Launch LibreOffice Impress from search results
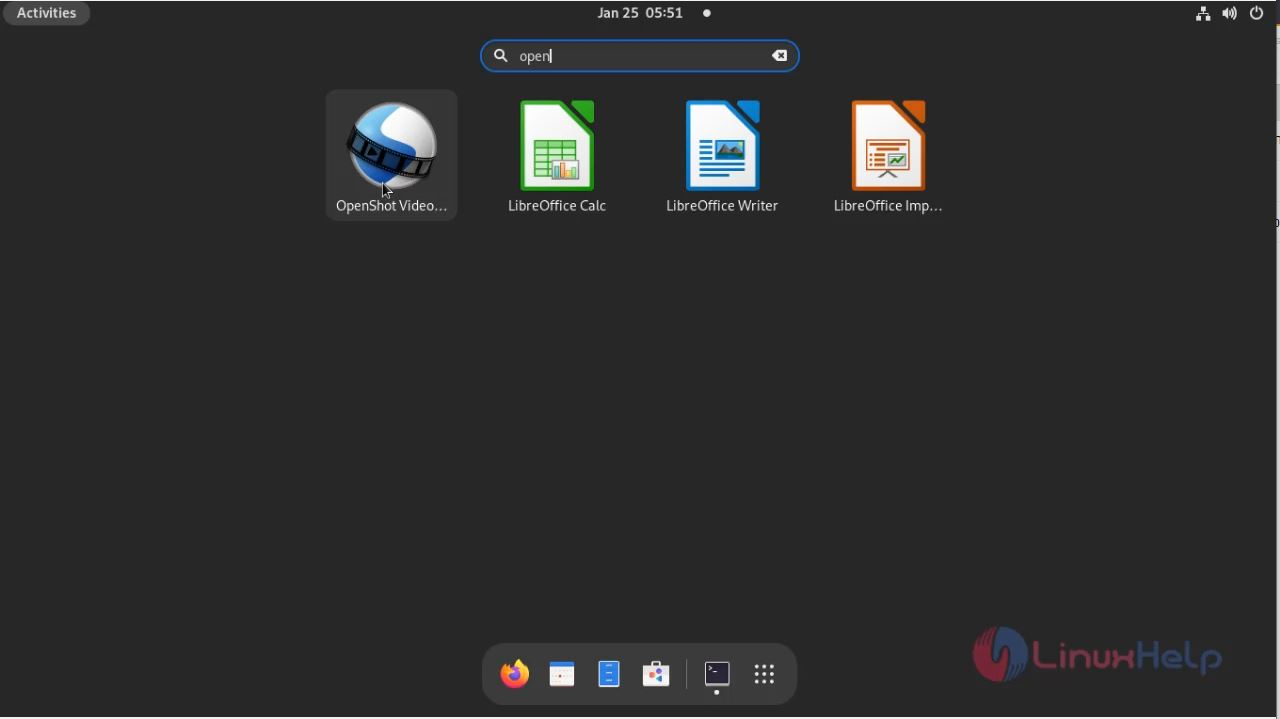1280x719 pixels. 888,155
